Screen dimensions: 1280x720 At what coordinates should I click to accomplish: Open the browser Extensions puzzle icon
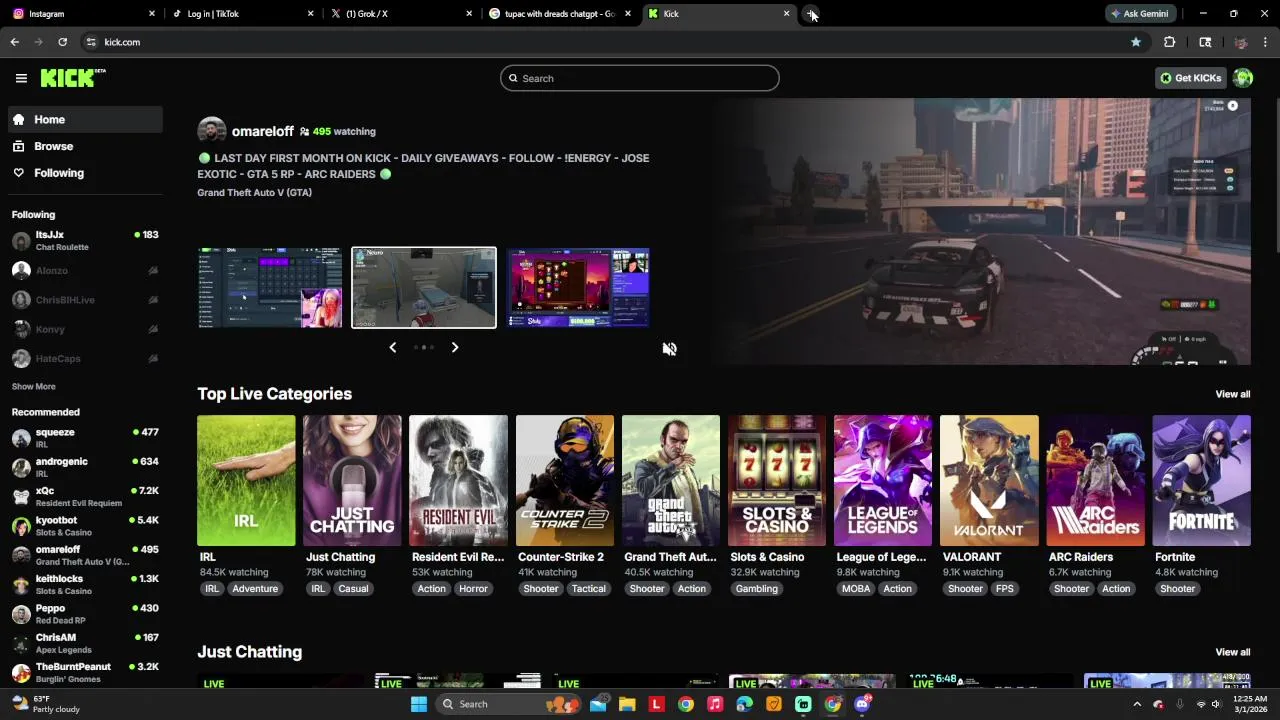coord(1169,42)
